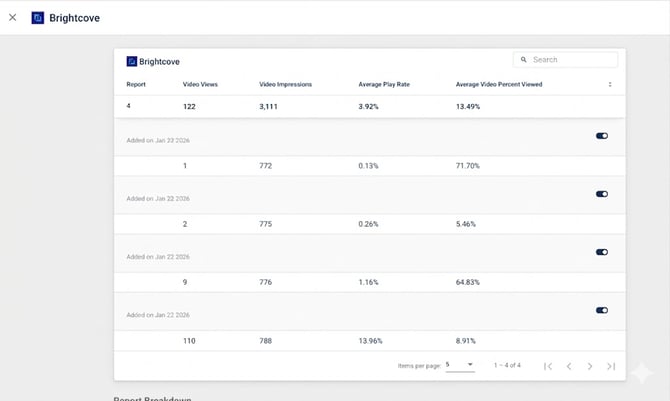Toggle the switch above the 776 impressions row
Viewport: 670px width, 401px height.
[x=602, y=252]
